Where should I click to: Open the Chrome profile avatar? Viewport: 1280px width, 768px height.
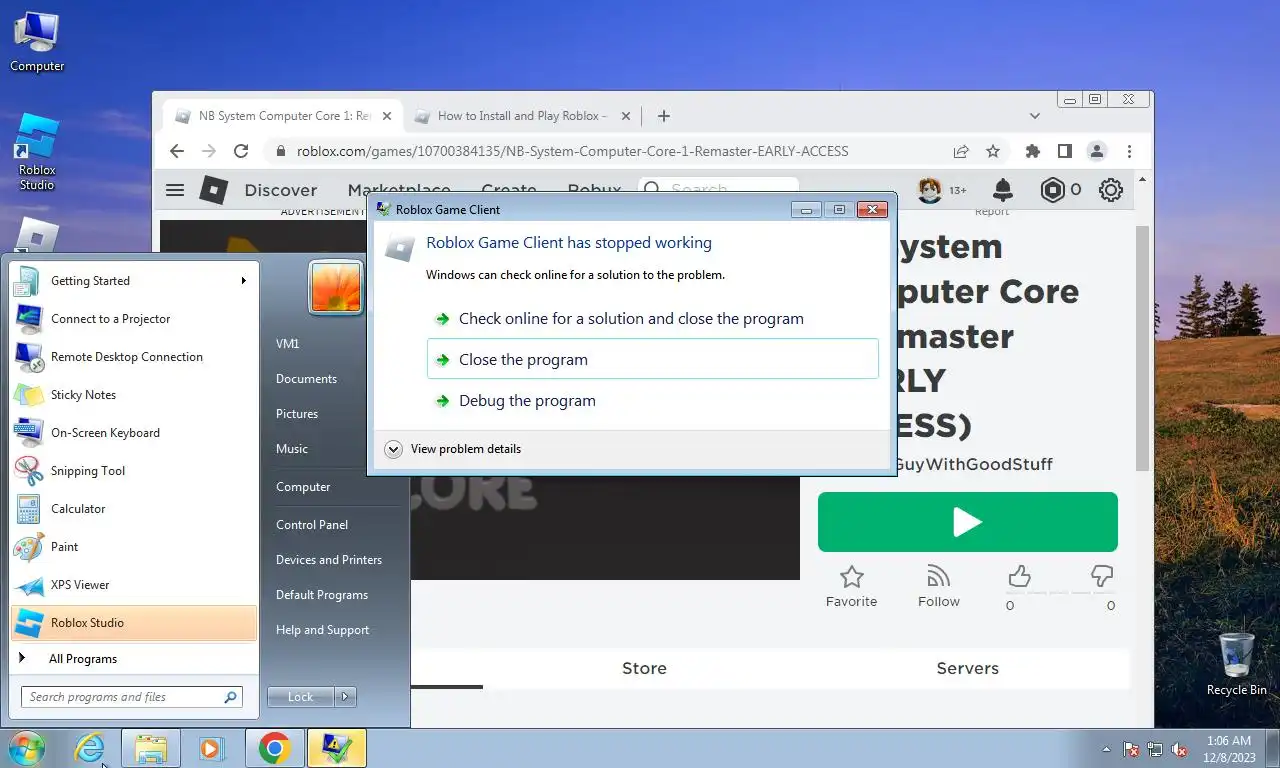click(x=1097, y=151)
